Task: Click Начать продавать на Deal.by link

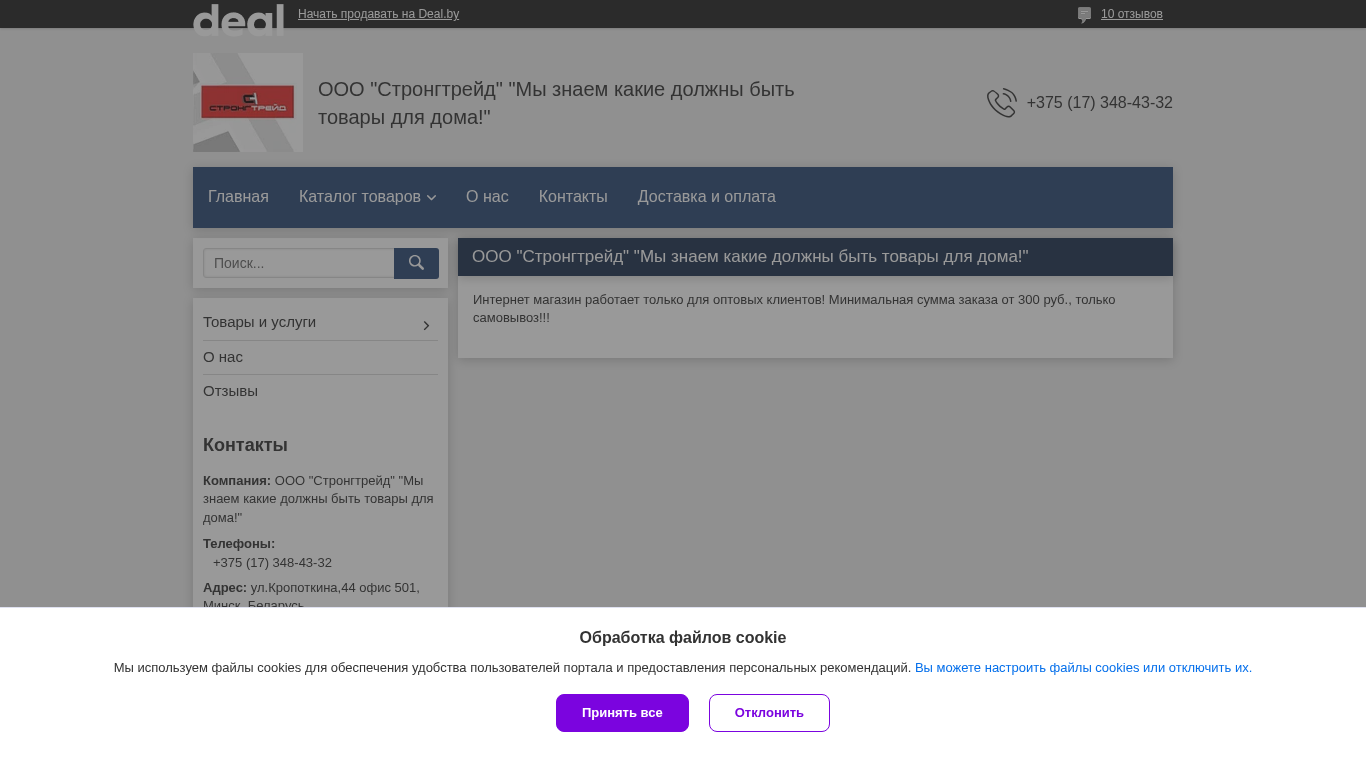Action: [378, 14]
